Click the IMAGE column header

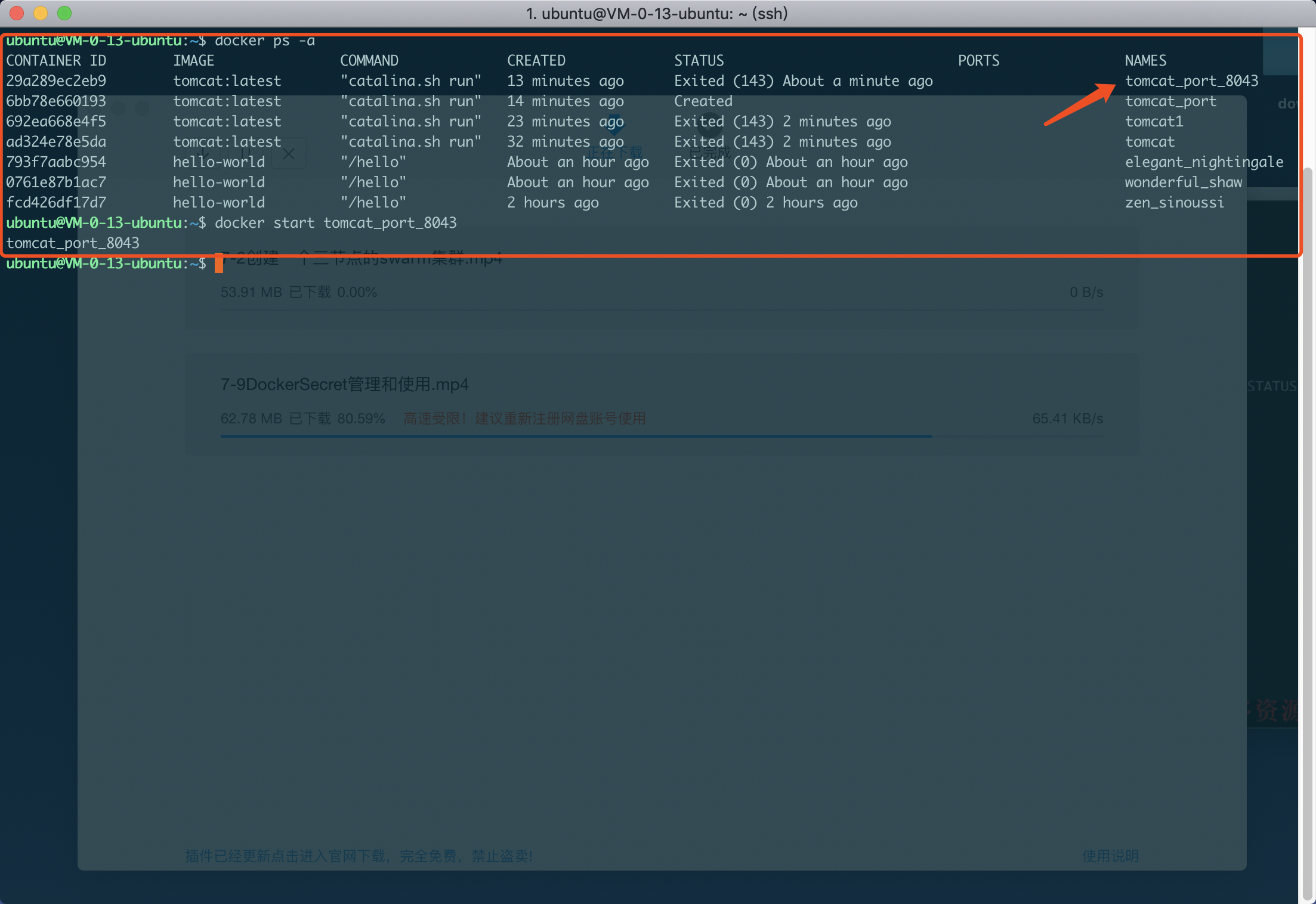tap(194, 61)
